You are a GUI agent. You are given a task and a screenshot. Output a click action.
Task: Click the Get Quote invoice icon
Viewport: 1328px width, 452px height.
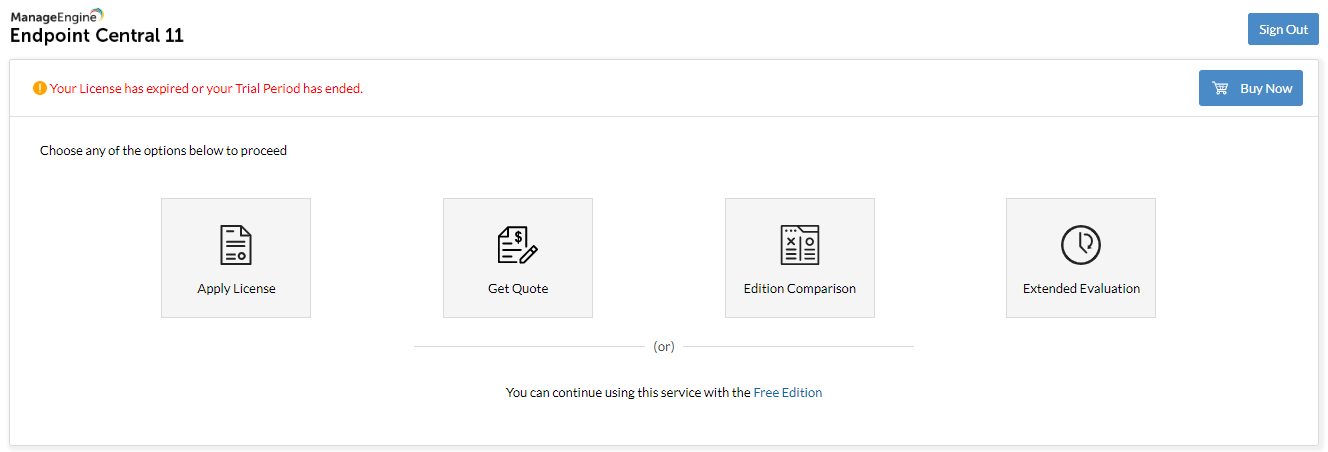(518, 245)
